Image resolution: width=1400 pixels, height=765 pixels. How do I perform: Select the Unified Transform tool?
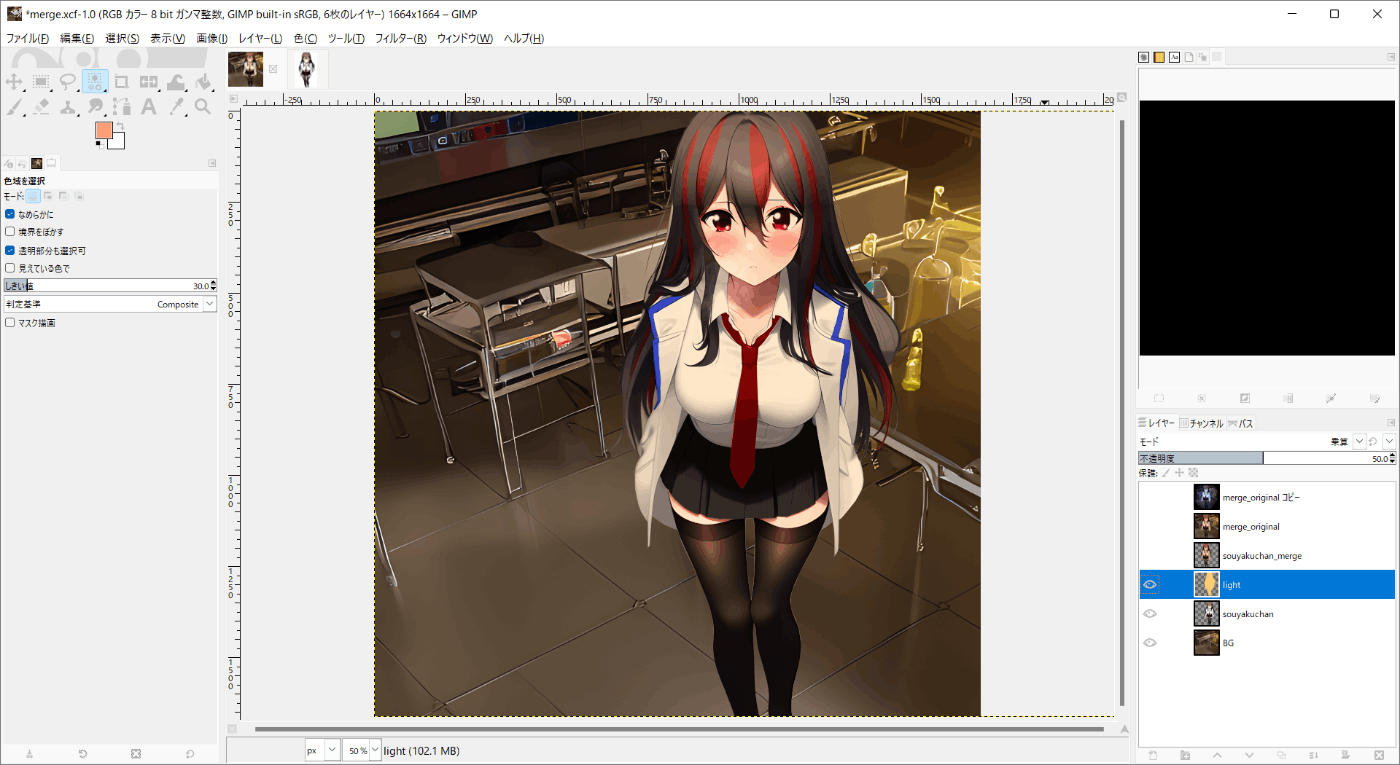[x=149, y=82]
